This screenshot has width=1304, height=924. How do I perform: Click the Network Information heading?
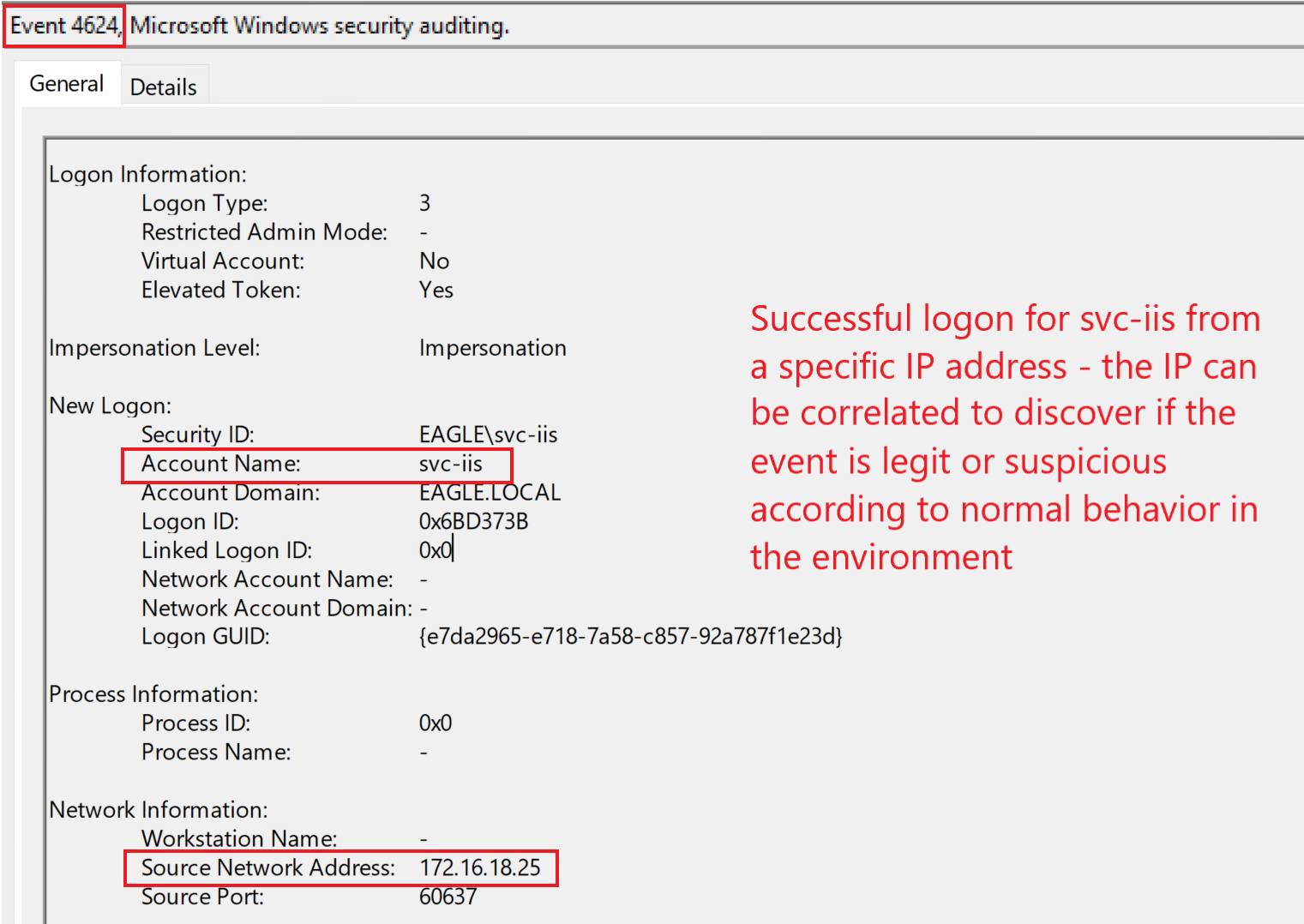click(159, 810)
